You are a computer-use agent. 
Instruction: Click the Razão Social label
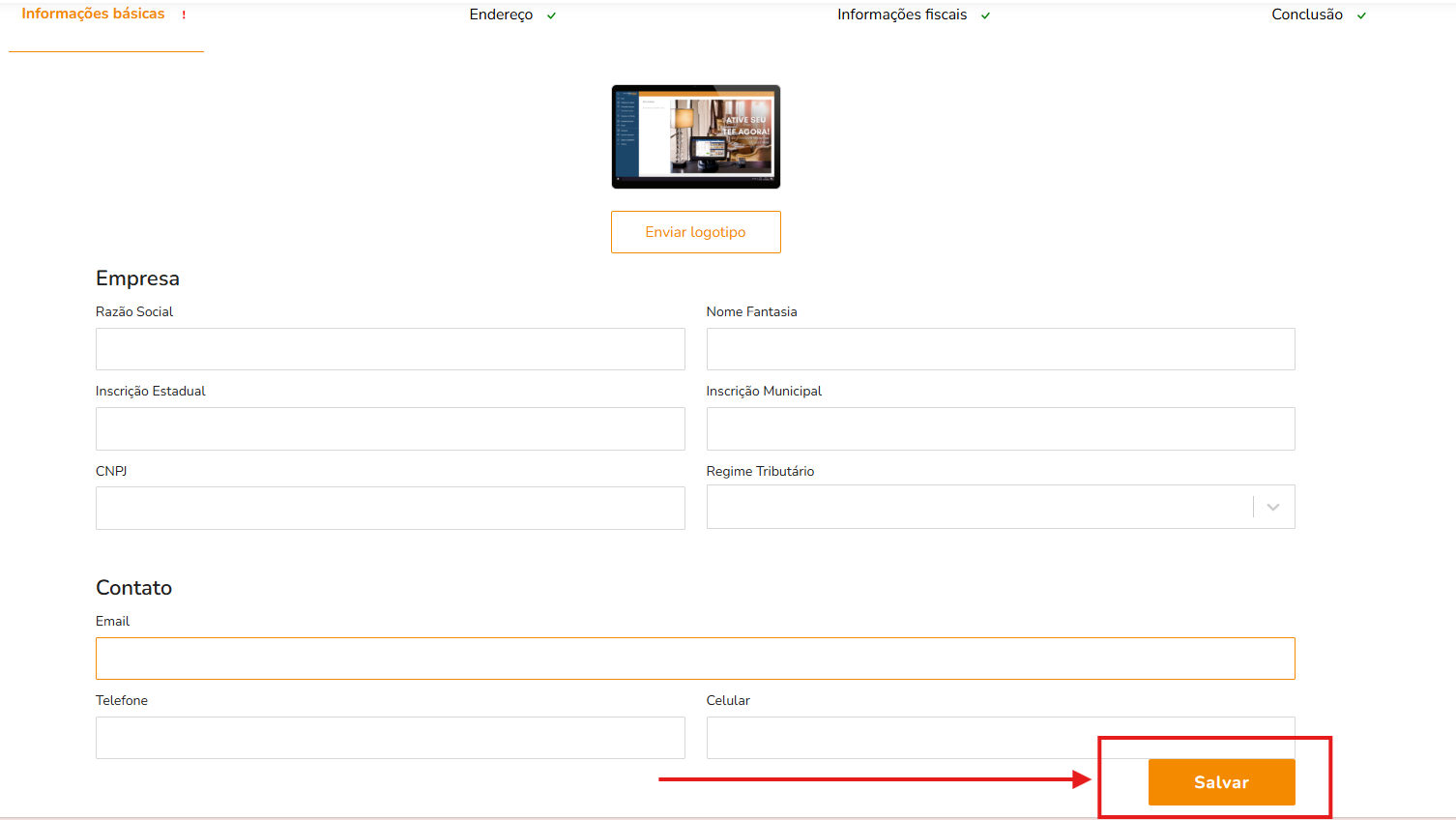(134, 311)
